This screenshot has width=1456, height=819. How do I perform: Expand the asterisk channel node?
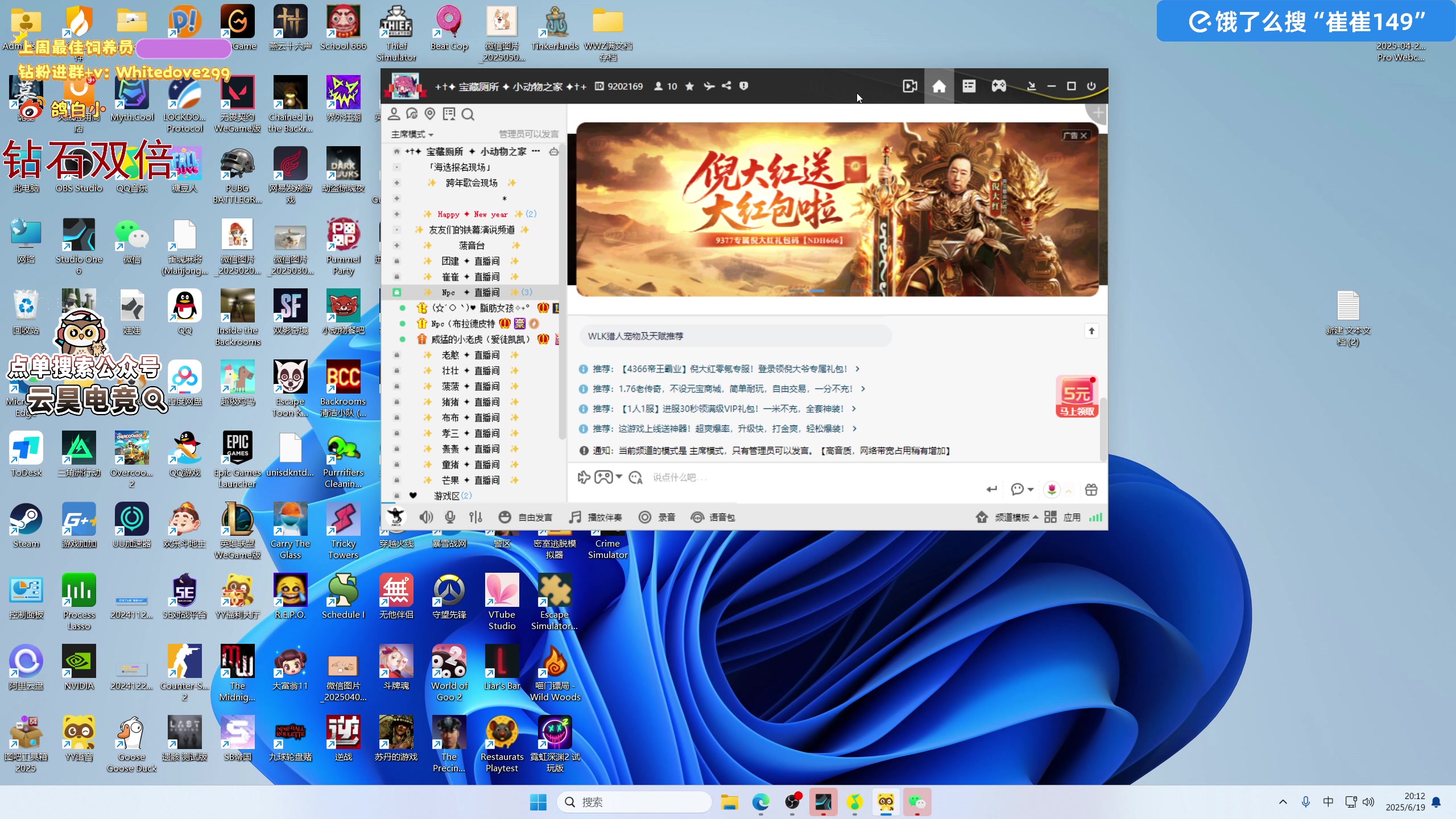396,198
